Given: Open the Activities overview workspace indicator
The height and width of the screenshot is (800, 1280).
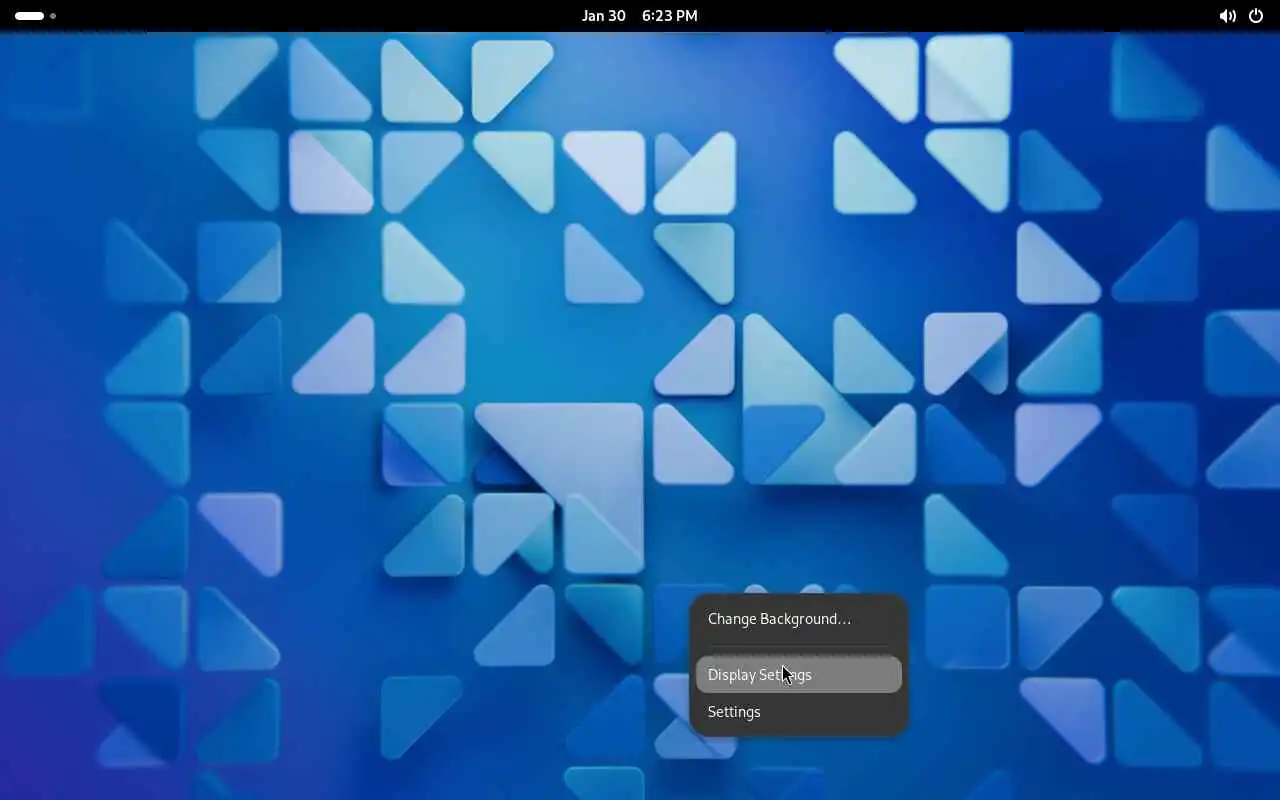Looking at the screenshot, I should [35, 16].
